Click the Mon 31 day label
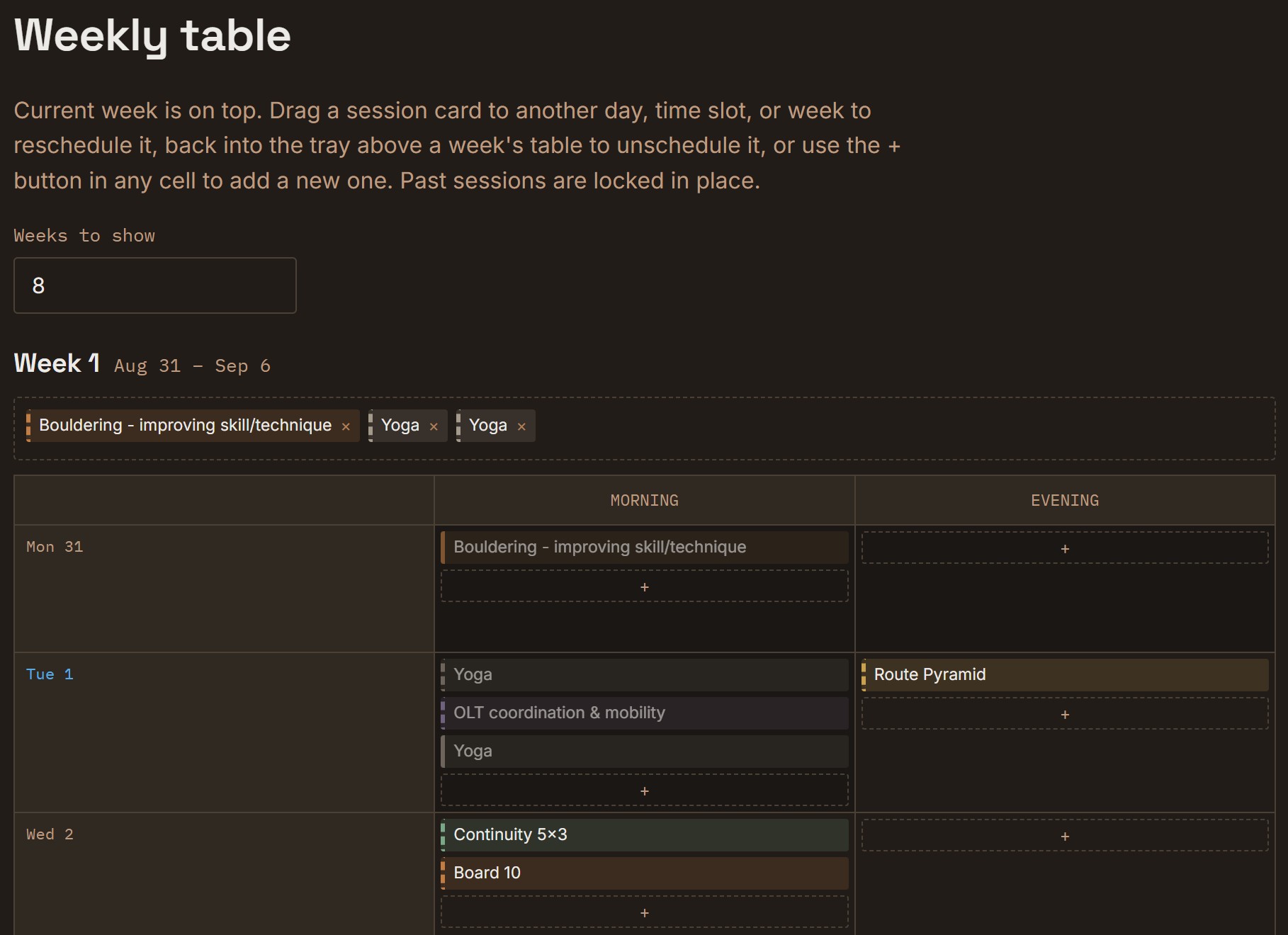 coord(55,547)
